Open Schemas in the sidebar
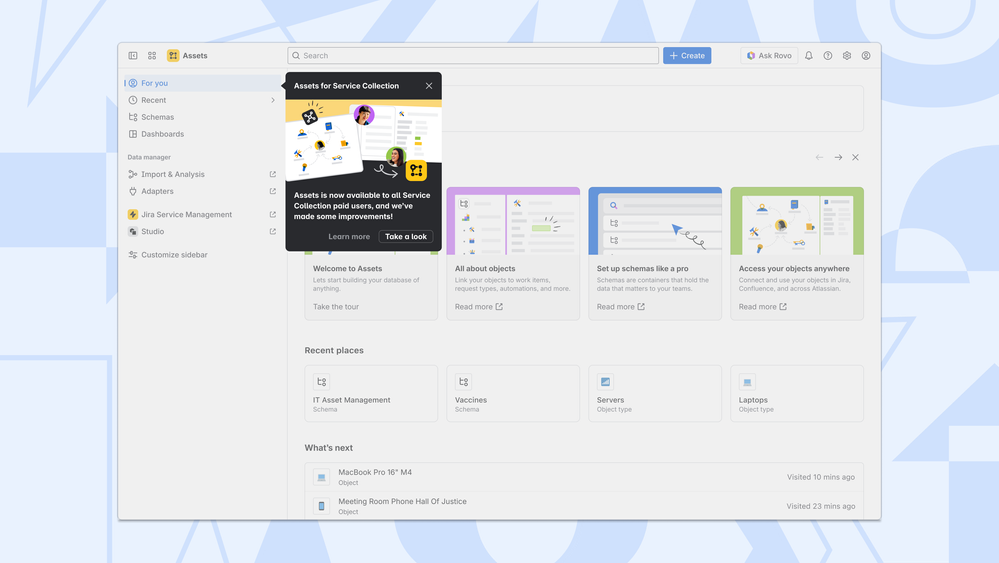 click(157, 117)
